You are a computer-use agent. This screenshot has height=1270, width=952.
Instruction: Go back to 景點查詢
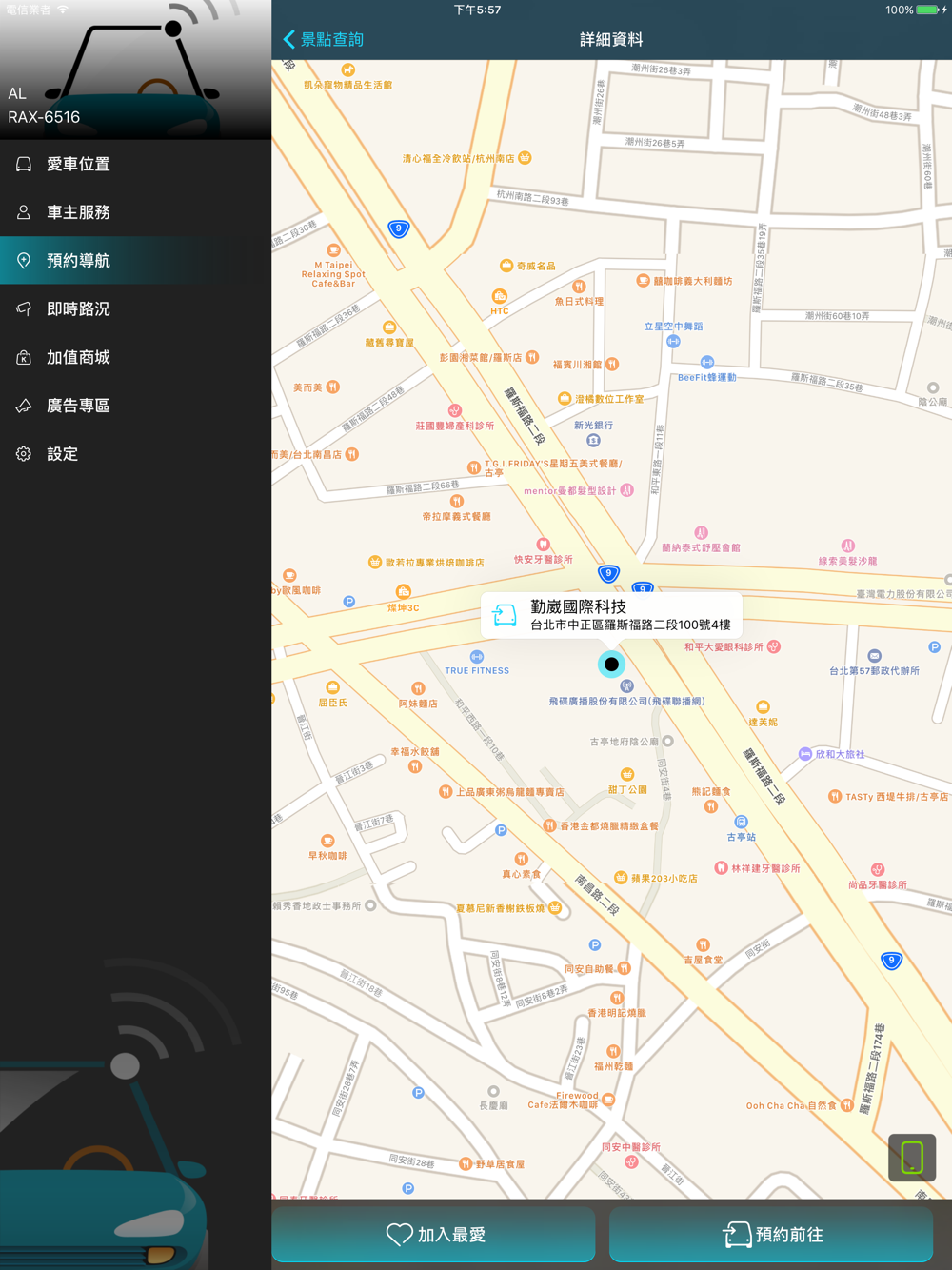324,39
